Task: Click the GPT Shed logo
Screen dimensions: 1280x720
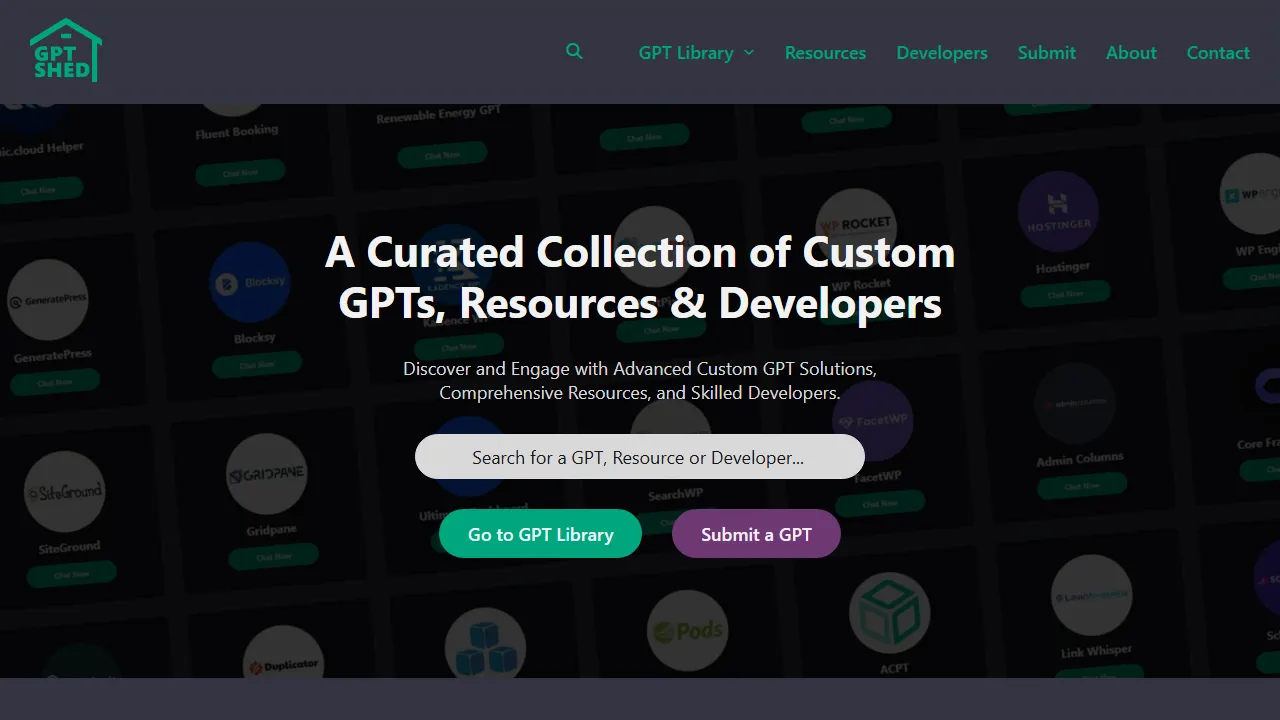Action: 65,48
